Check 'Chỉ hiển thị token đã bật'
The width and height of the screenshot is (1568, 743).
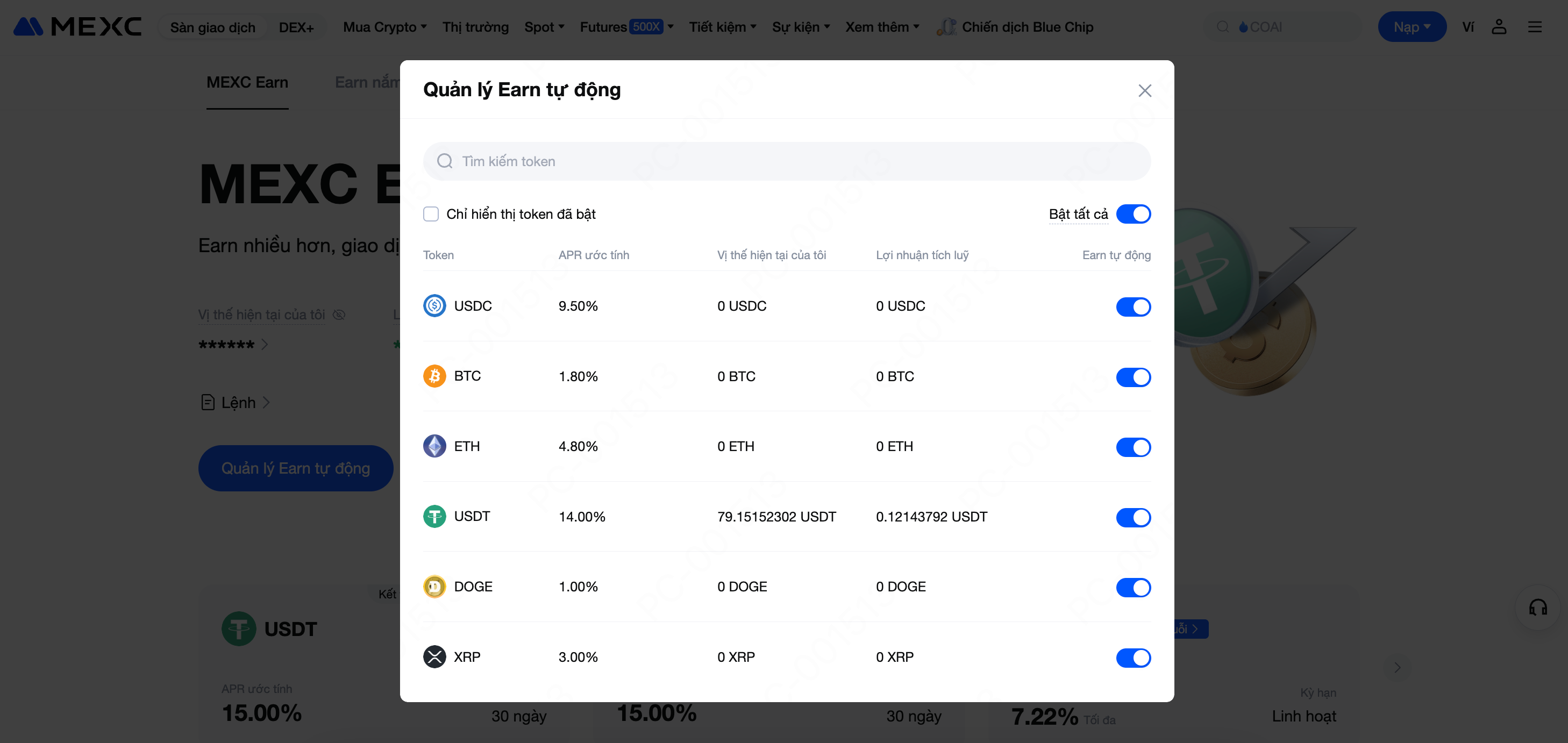(431, 214)
